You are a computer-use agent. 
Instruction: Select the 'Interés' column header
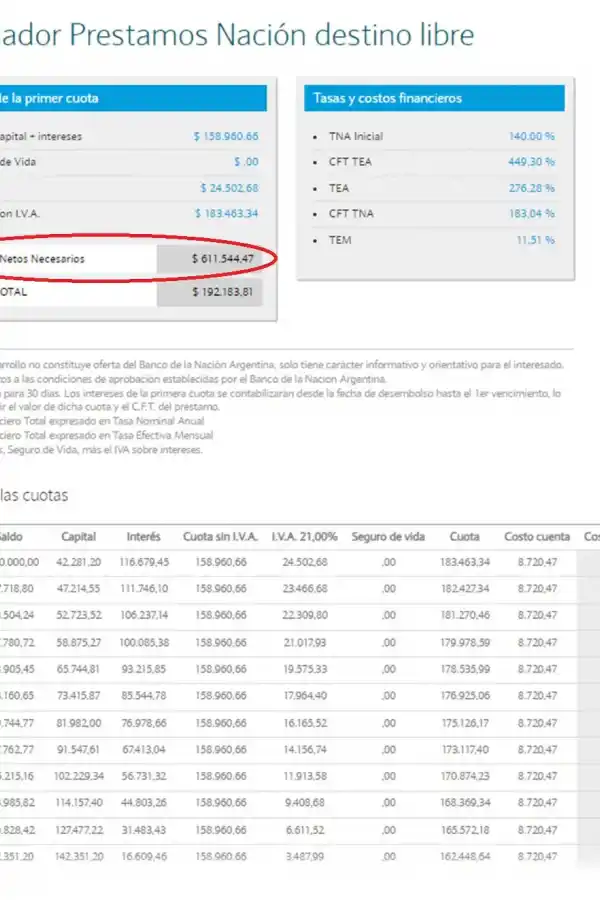coord(144,537)
